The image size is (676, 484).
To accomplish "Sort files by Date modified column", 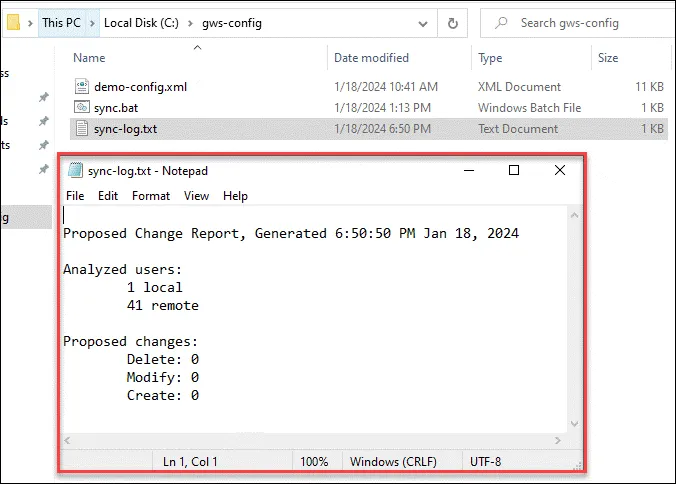I will coord(371,58).
